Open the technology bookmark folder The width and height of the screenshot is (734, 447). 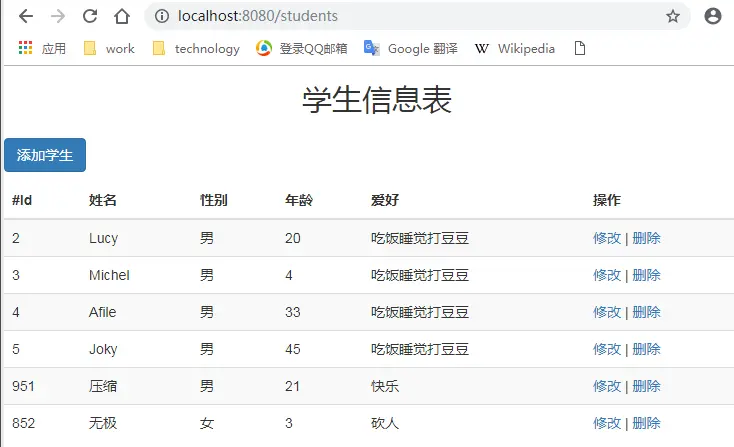[x=196, y=48]
